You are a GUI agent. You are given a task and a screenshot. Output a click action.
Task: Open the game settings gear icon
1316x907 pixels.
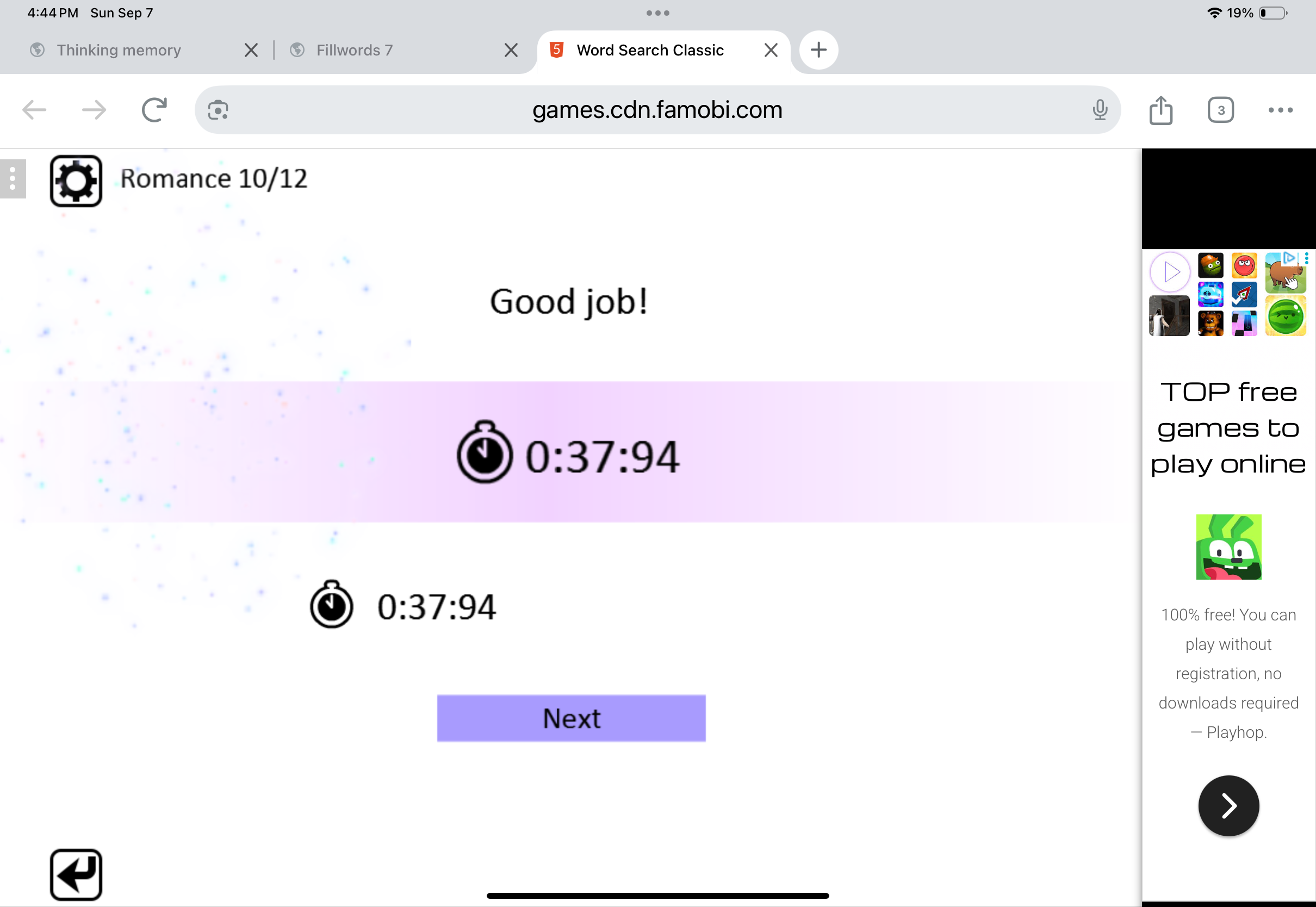[76, 181]
